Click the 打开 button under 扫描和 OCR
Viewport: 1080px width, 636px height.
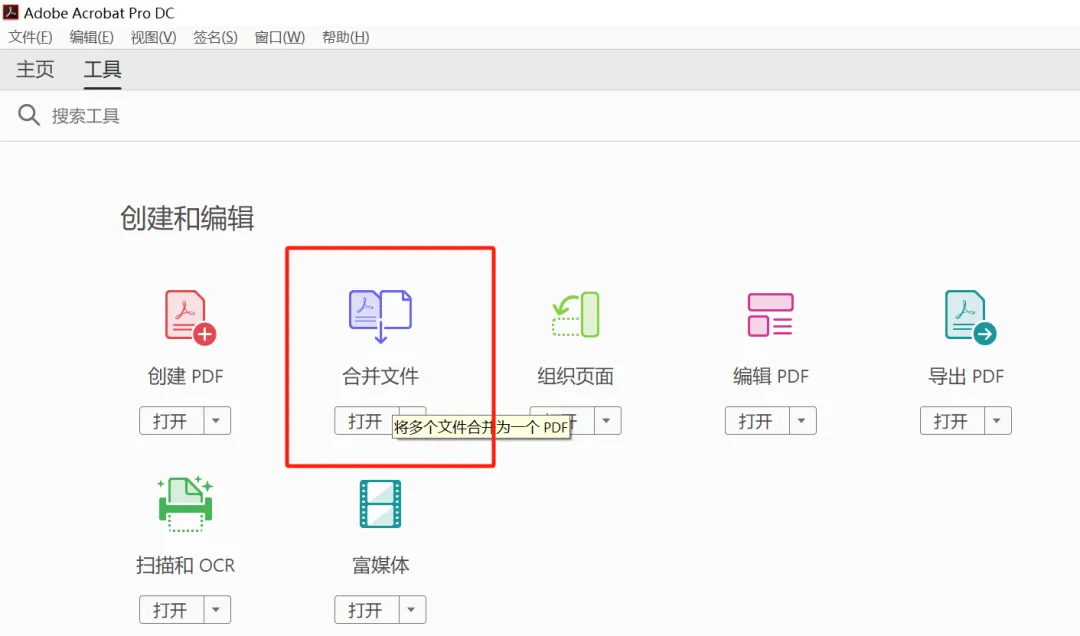(171, 610)
